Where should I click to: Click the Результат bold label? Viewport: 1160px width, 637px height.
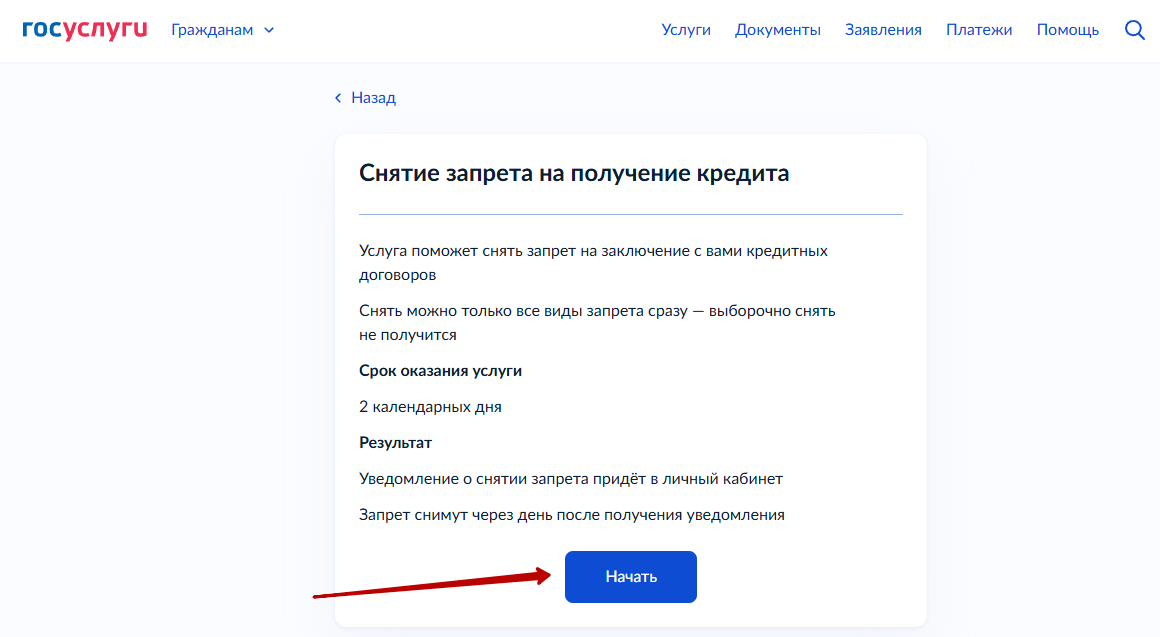[x=395, y=443]
